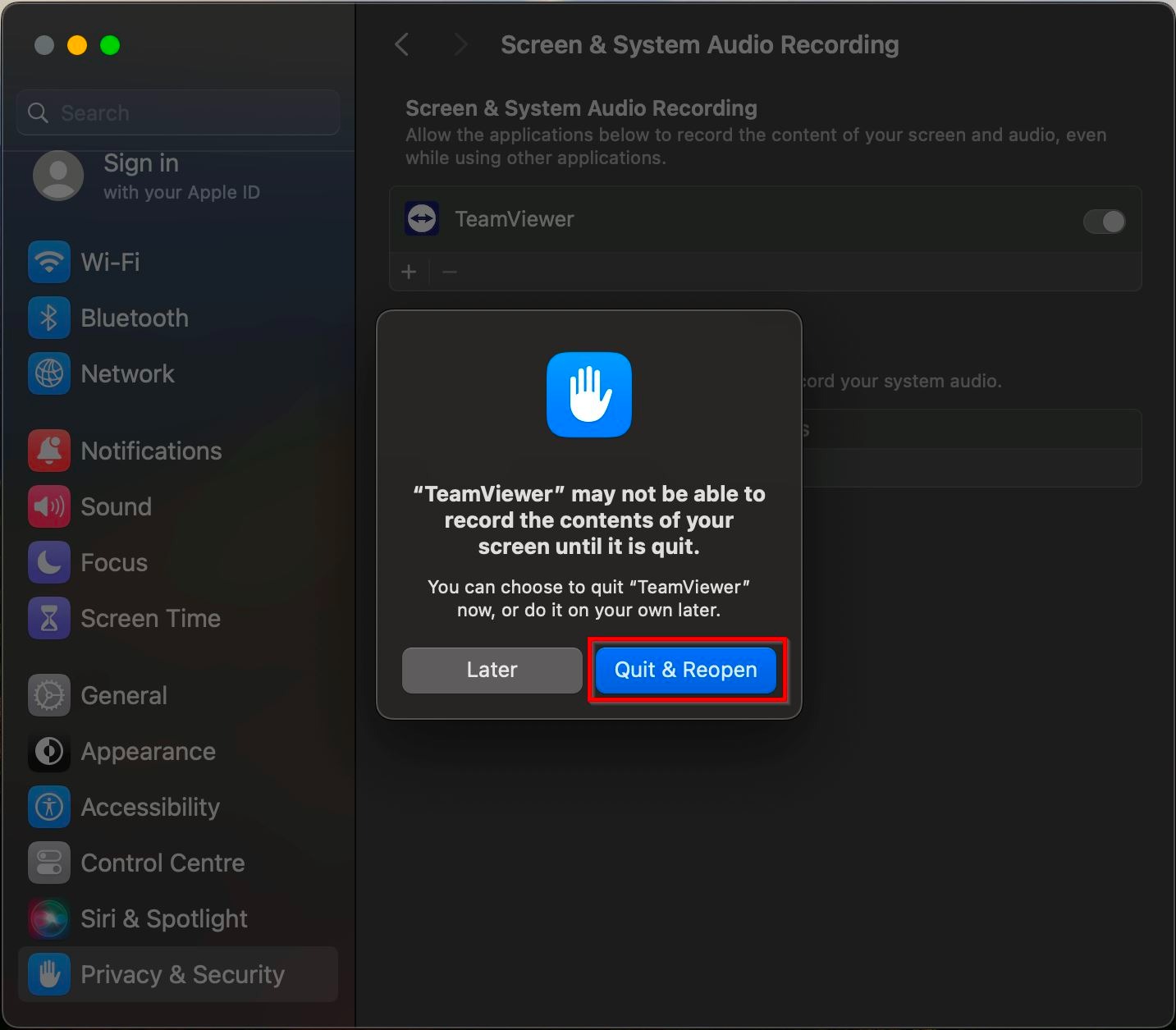Open Bluetooth settings icon
1176x1030 pixels.
(49, 318)
